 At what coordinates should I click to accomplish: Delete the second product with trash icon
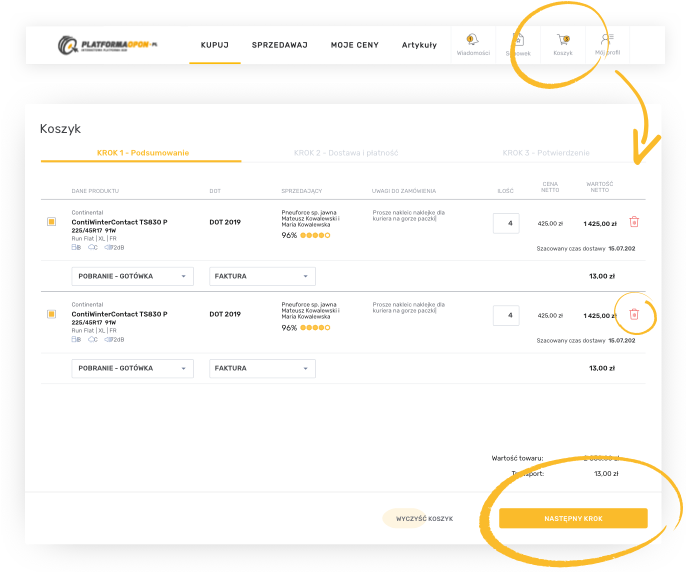(x=634, y=314)
